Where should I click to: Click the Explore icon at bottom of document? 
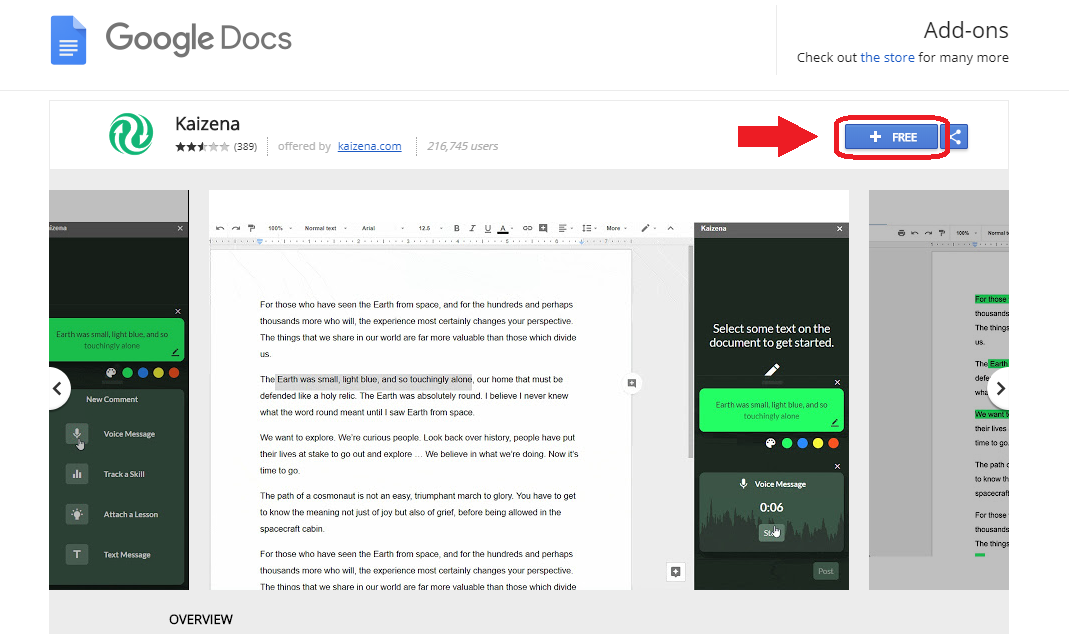click(676, 572)
